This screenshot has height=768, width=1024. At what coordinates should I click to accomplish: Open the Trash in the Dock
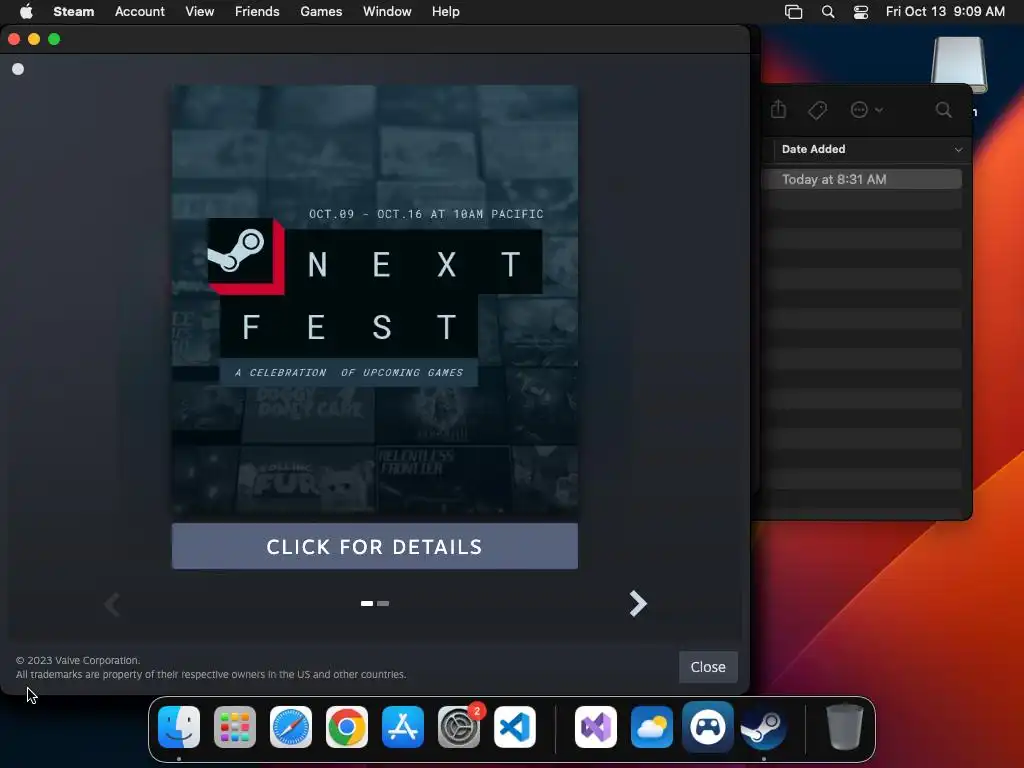click(x=845, y=727)
